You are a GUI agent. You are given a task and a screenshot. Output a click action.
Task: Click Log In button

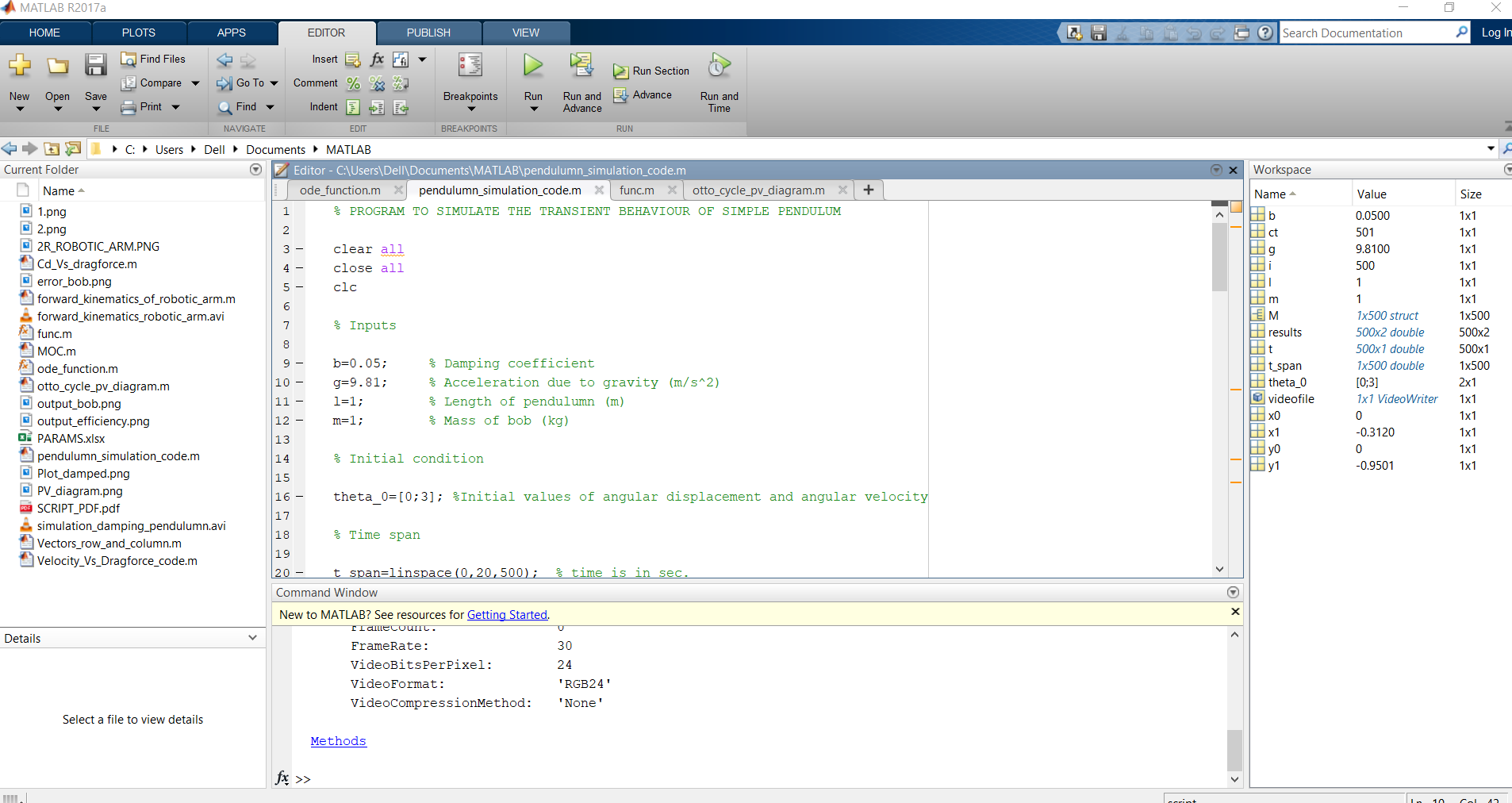click(x=1495, y=33)
